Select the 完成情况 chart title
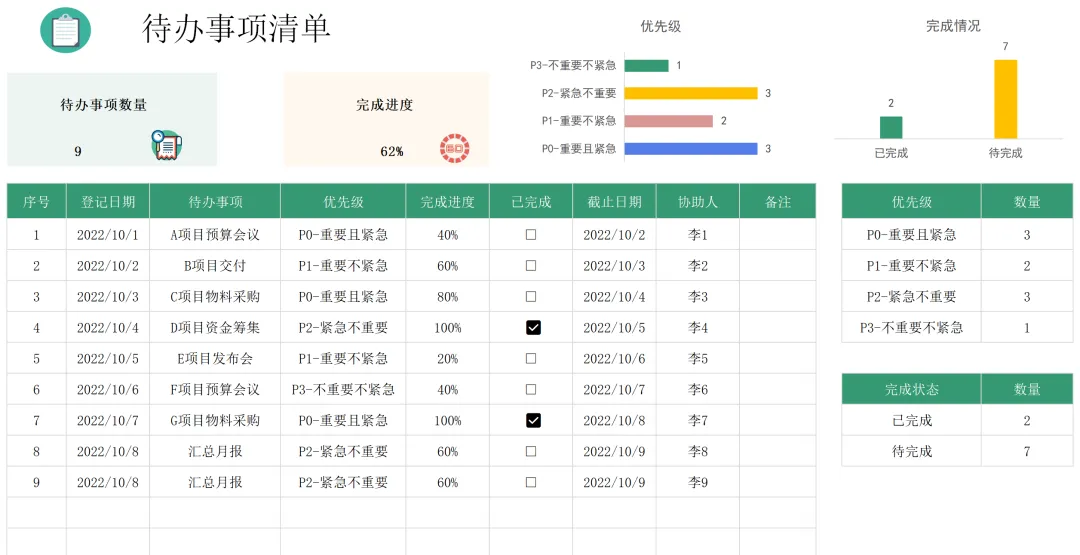Viewport: 1080px width, 555px height. click(953, 26)
